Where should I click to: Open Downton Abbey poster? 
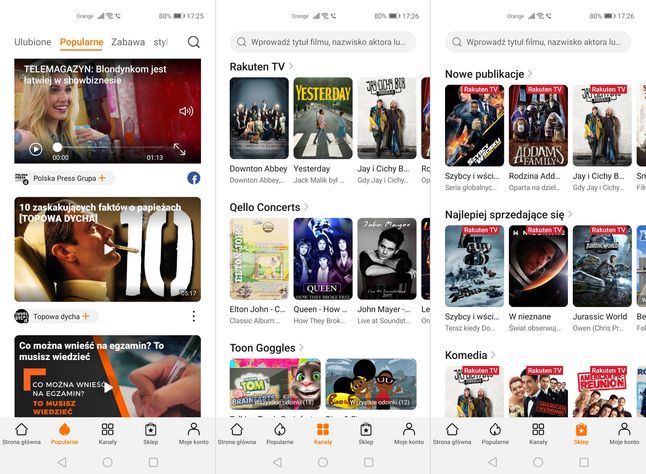tap(259, 118)
